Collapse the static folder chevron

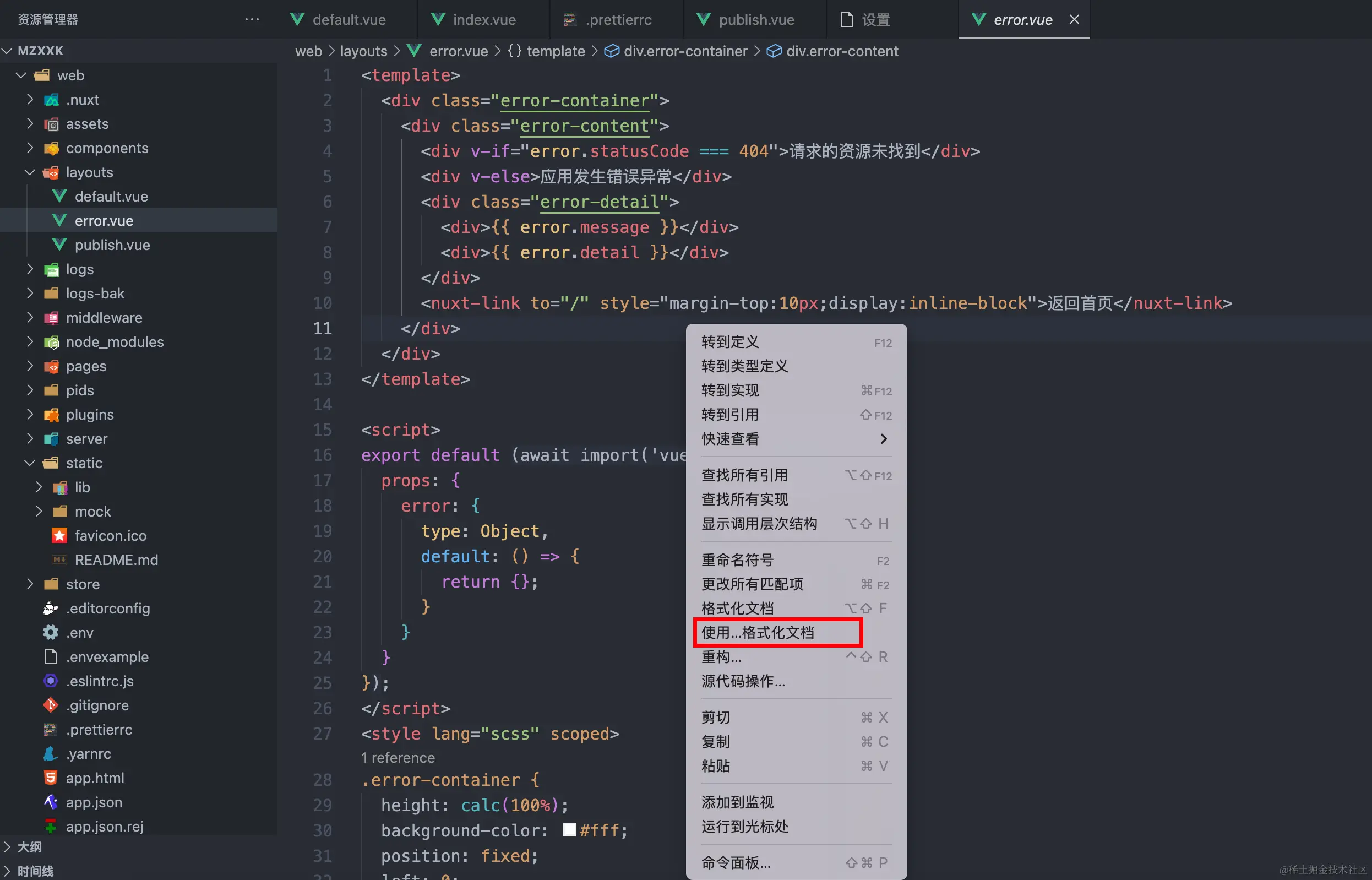coord(30,463)
